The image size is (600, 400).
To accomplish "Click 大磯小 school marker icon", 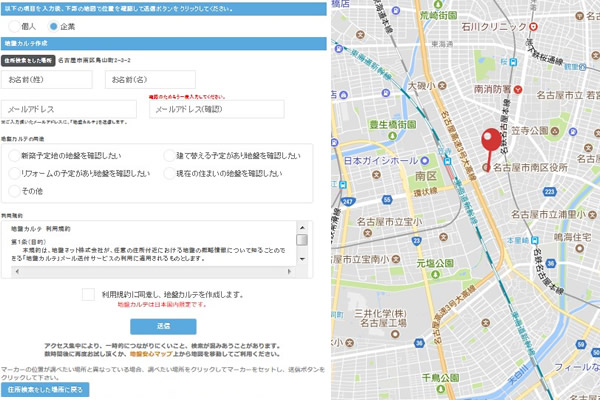I will (443, 85).
